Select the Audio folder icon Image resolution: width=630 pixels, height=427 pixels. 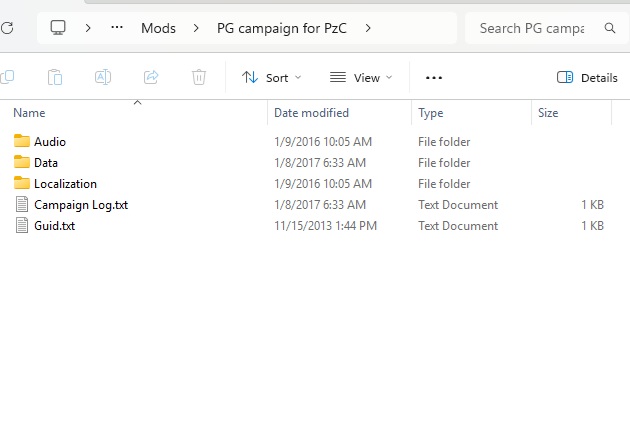pyautogui.click(x=22, y=142)
